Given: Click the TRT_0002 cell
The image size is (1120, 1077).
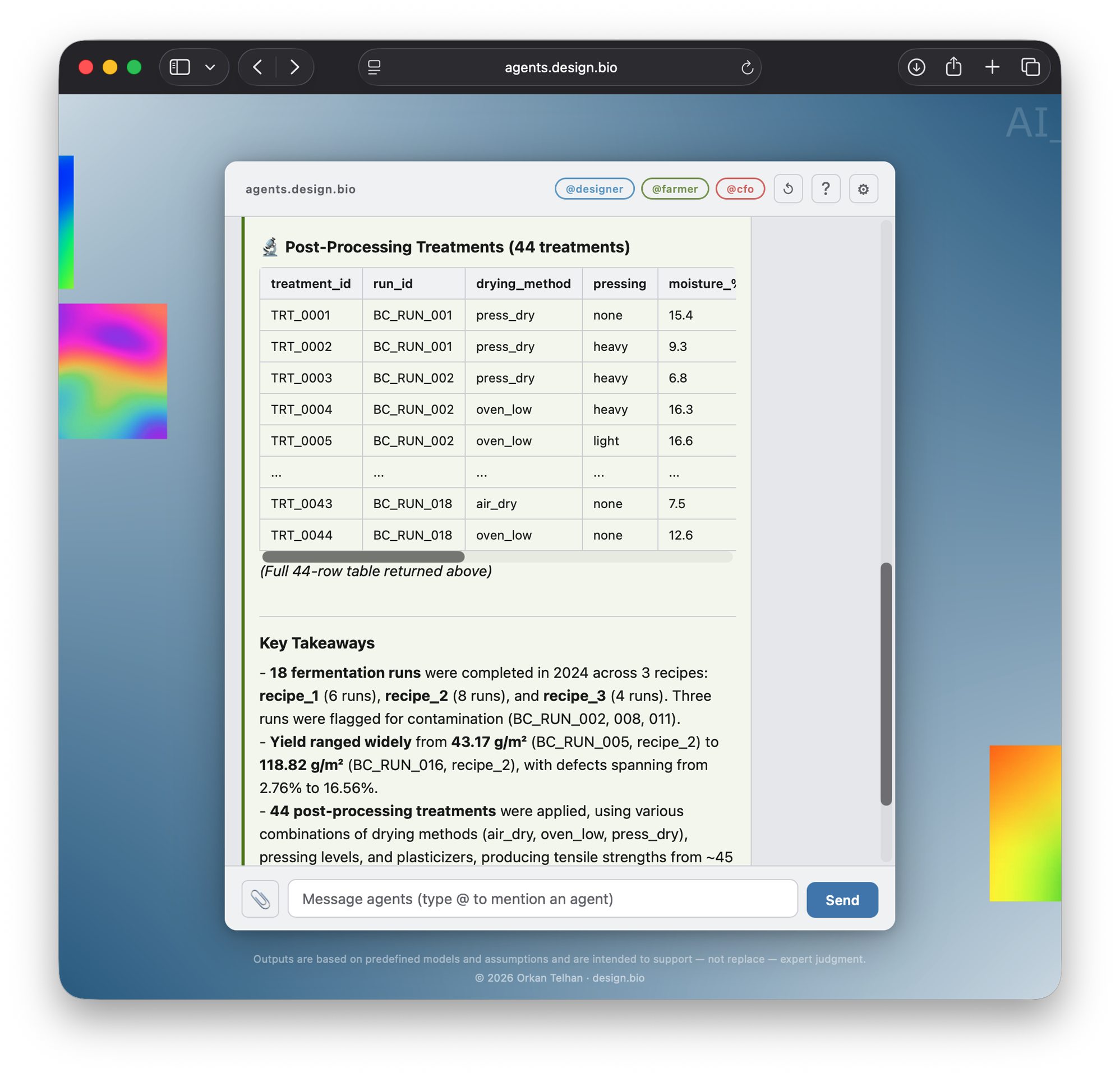Looking at the screenshot, I should 311,347.
